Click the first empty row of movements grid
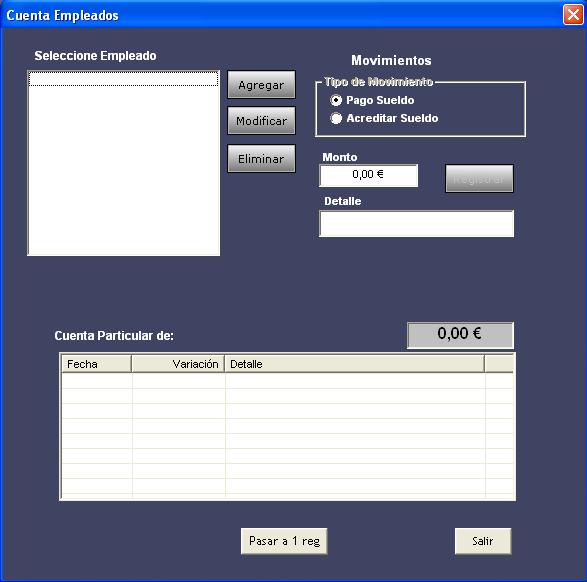587x582 pixels. pyautogui.click(x=288, y=381)
